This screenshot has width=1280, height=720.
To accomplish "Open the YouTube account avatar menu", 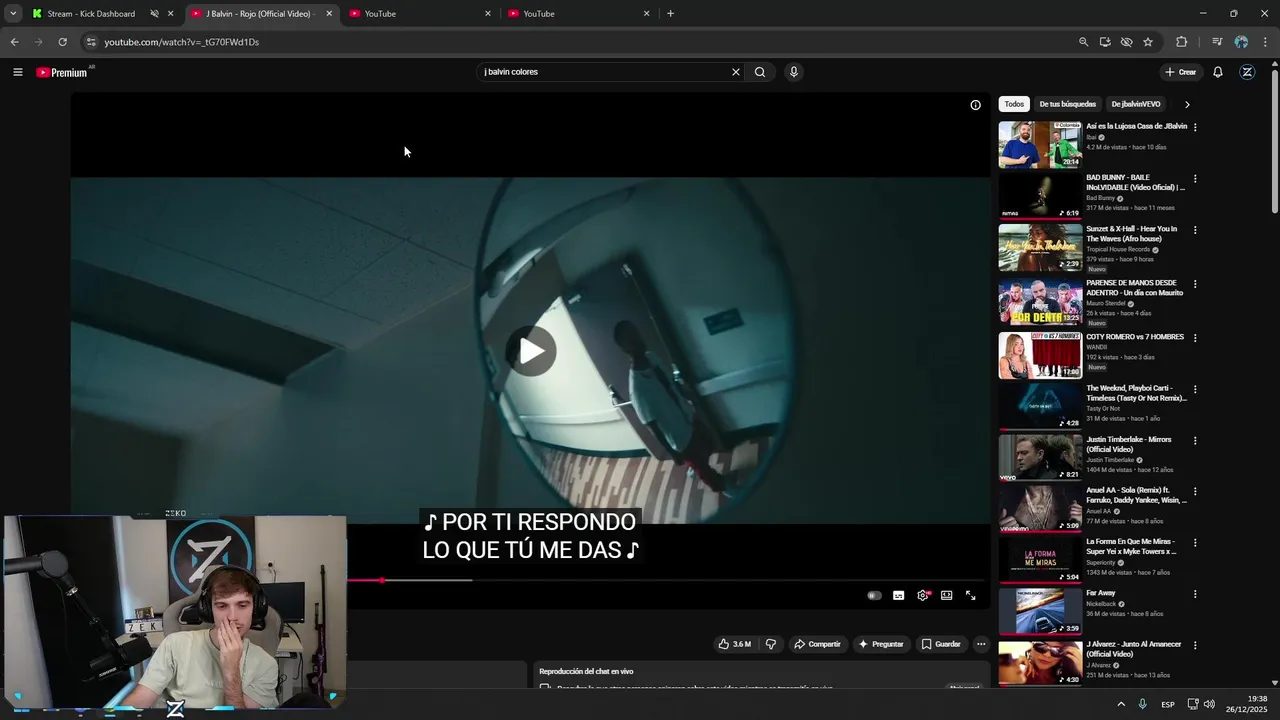I will coord(1247,72).
